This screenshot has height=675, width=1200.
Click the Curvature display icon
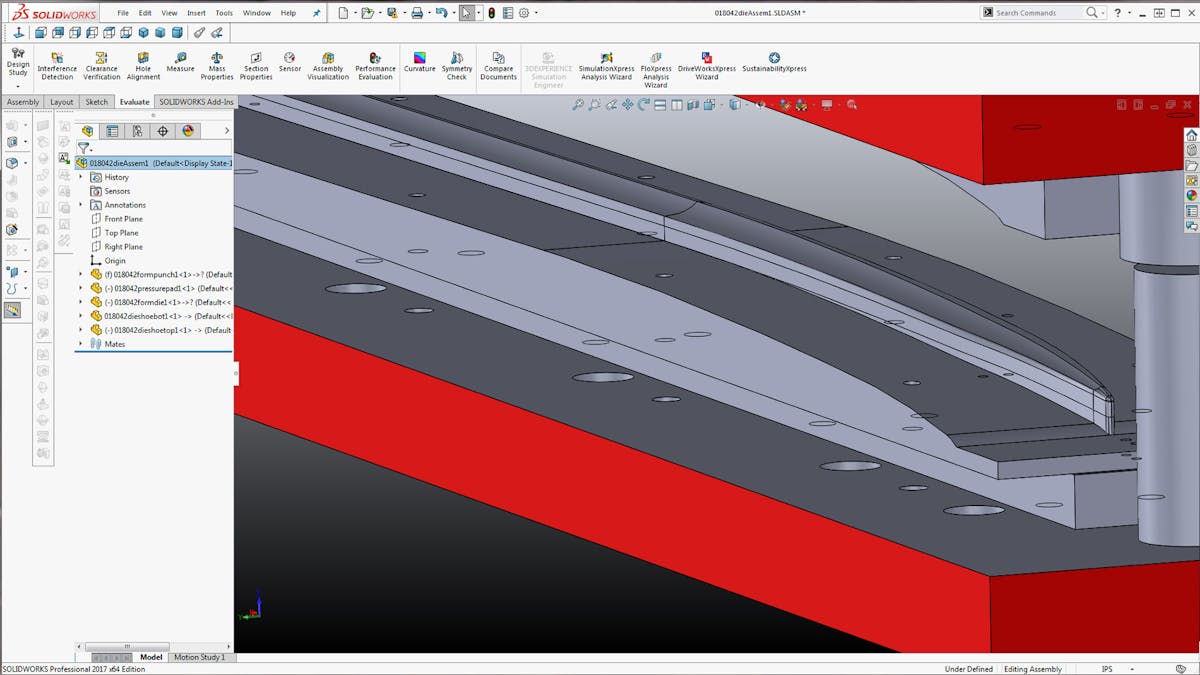click(x=419, y=62)
